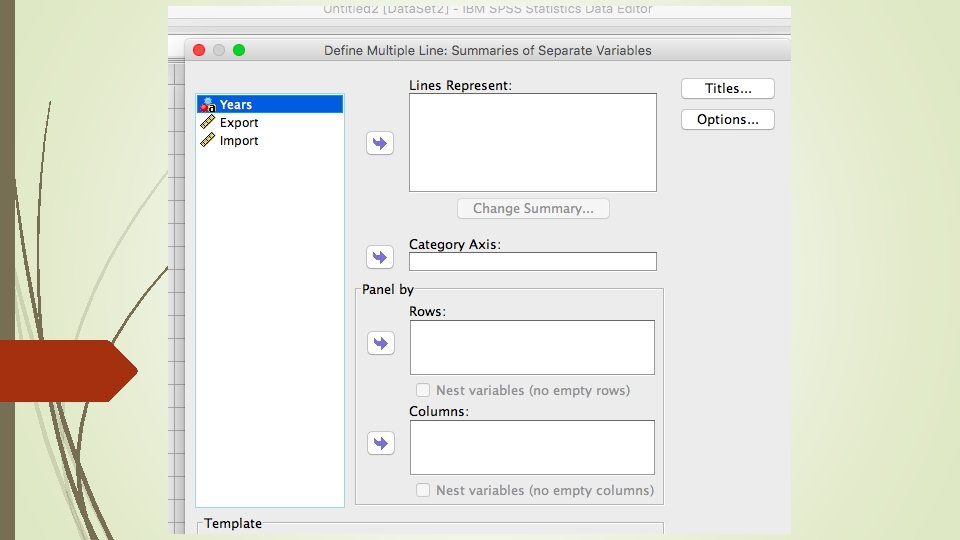The image size is (960, 540).
Task: Click the ruler icon beside Import
Action: (x=208, y=140)
